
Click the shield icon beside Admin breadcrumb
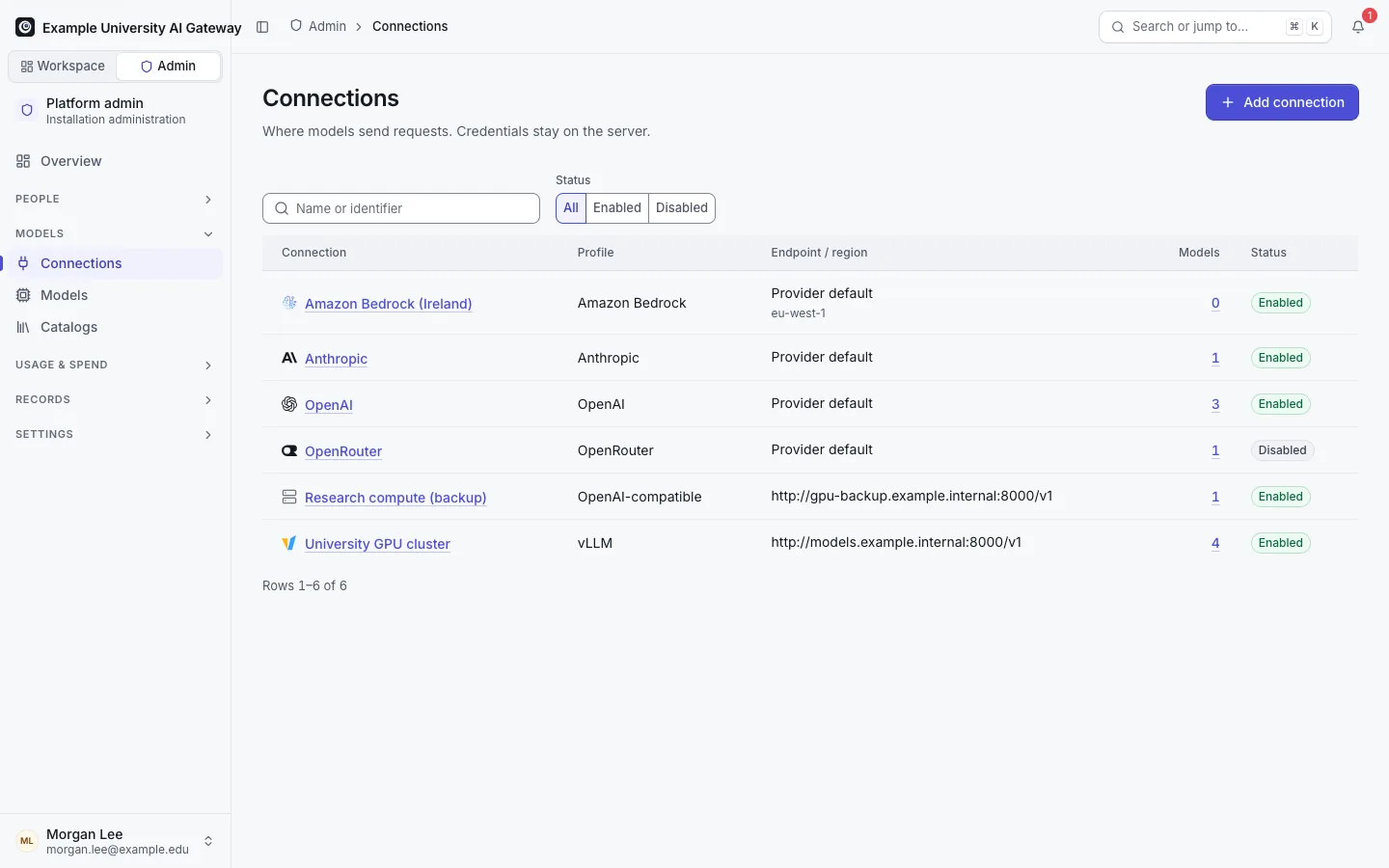coord(296,26)
